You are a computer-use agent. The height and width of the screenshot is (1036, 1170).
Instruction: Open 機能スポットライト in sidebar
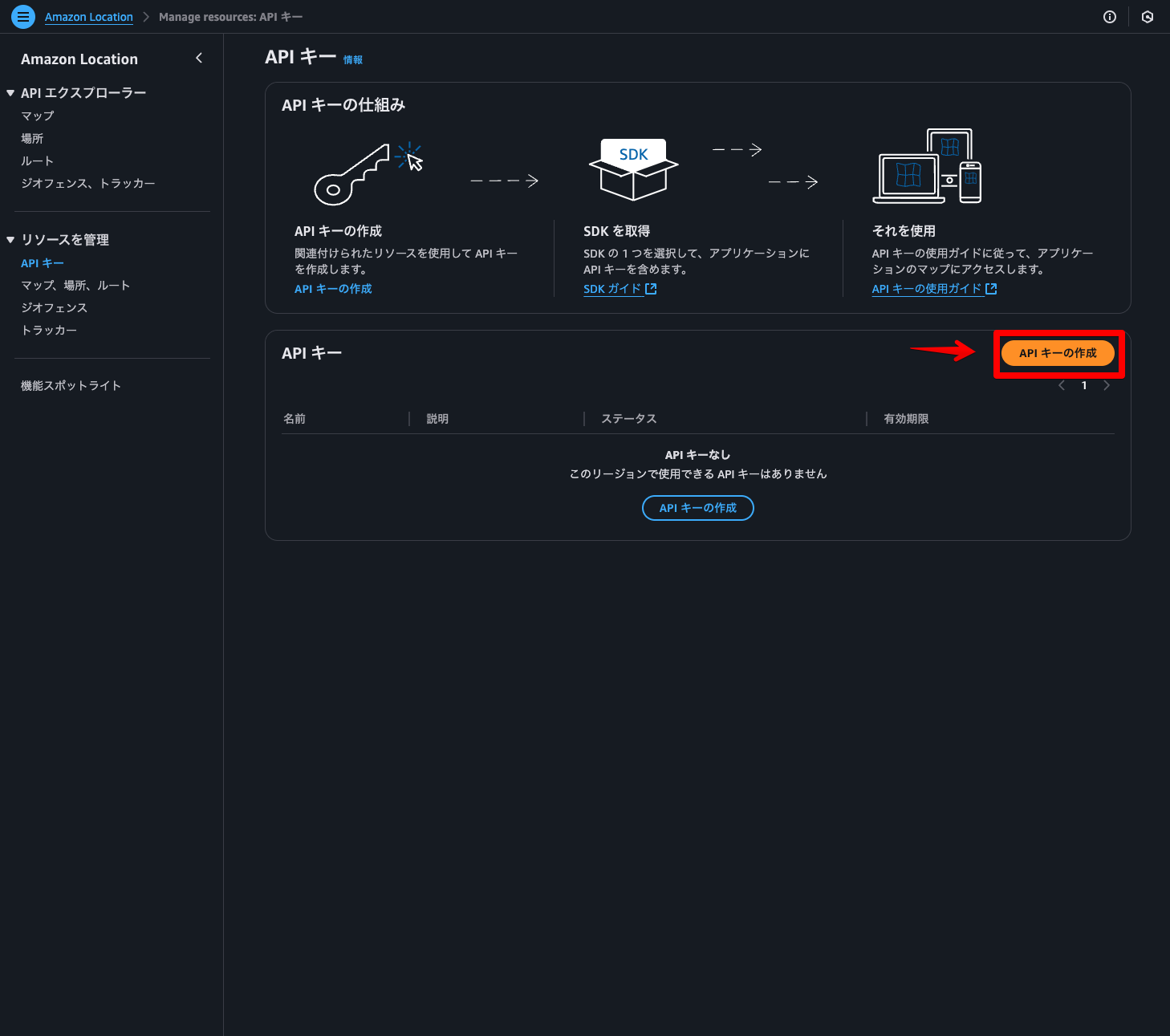click(x=71, y=386)
